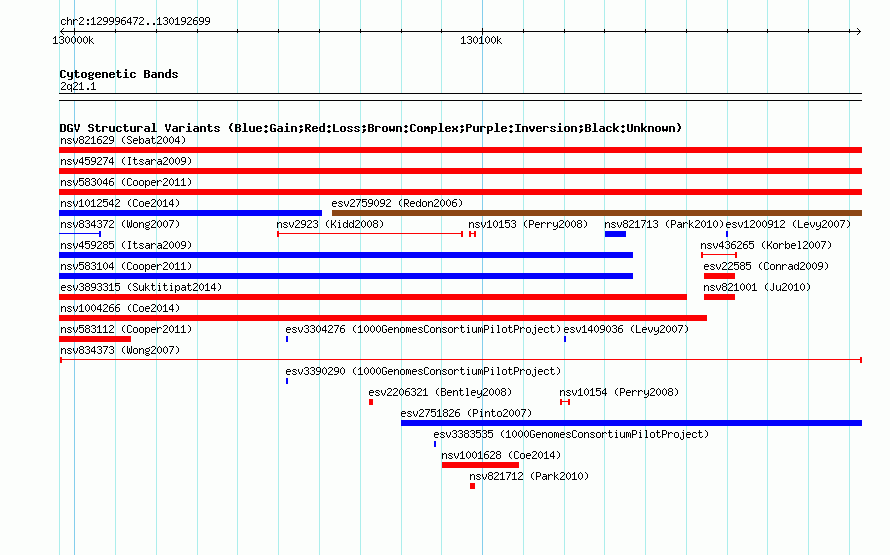Image resolution: width=890 pixels, height=555 pixels.
Task: Click the nsv10154 (Perry2008) label
Action: pos(619,392)
